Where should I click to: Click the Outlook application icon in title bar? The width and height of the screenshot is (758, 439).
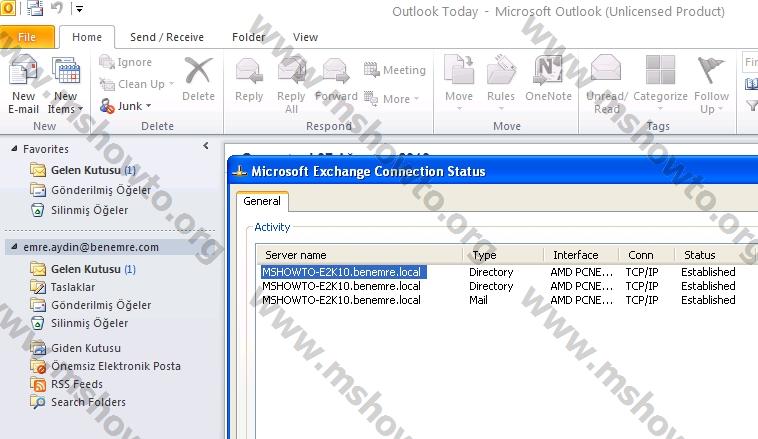[x=8, y=8]
